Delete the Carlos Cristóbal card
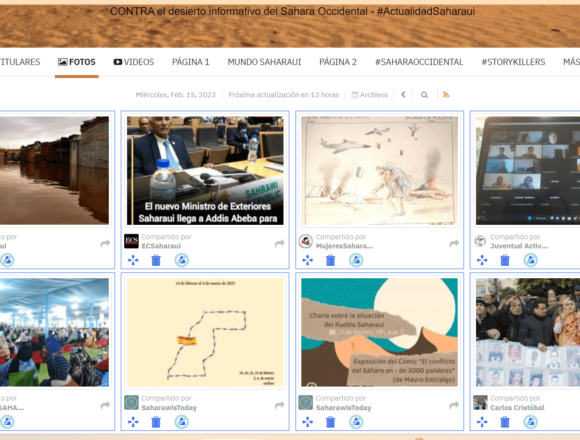This screenshot has width=580, height=440. [x=505, y=422]
